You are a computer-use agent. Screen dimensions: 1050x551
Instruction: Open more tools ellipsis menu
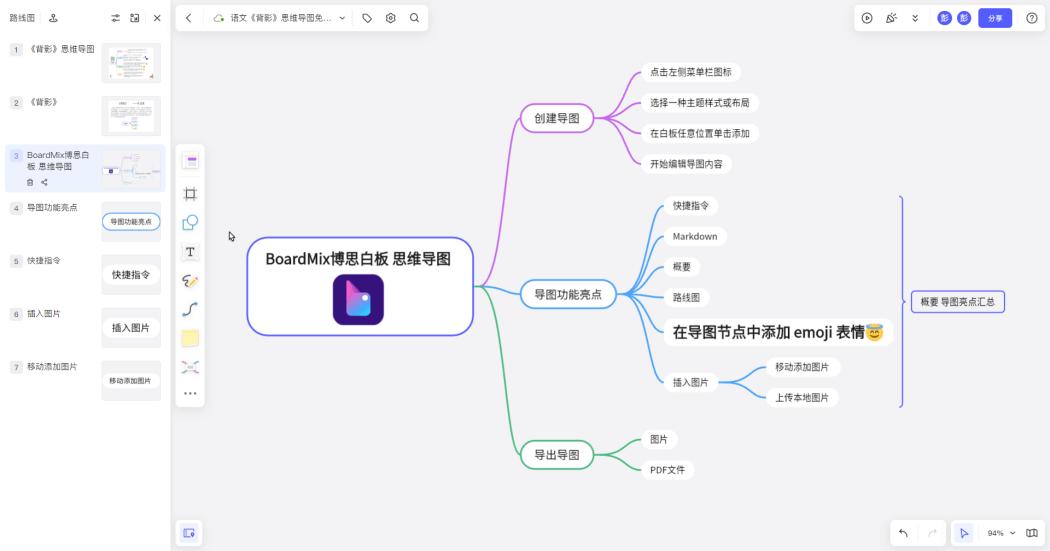point(190,394)
